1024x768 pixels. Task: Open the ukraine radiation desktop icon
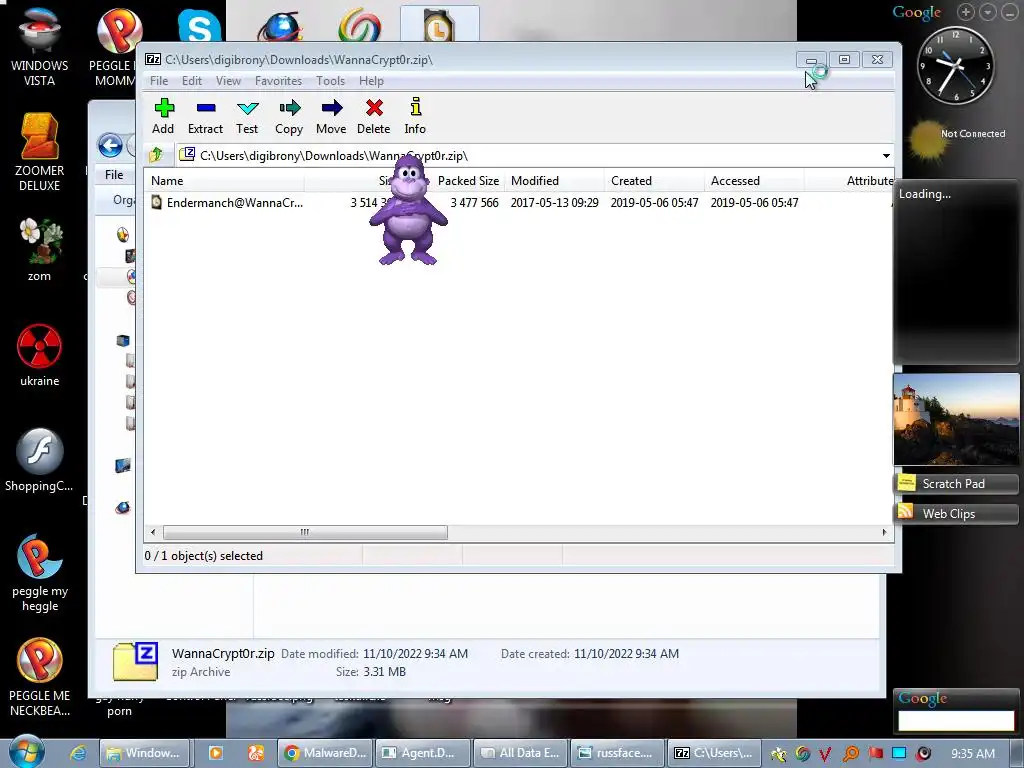coord(39,355)
